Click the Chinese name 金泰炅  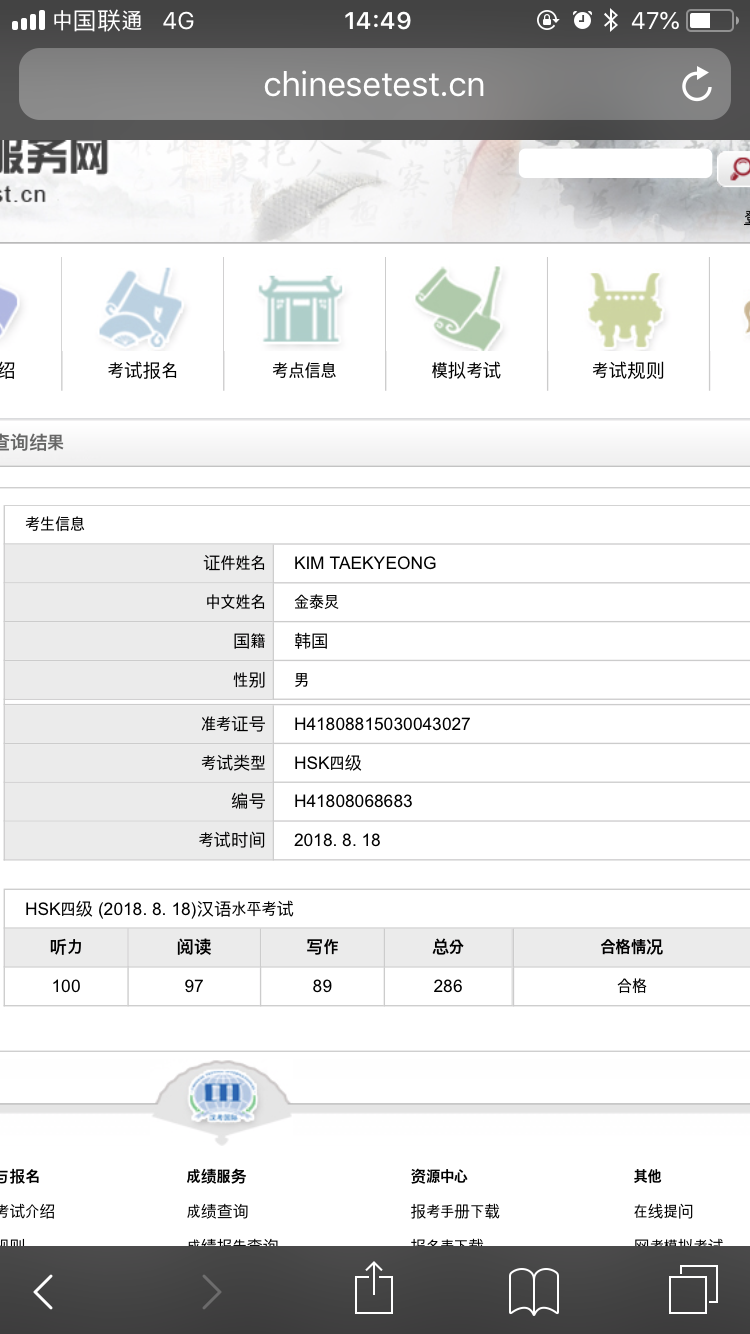point(317,602)
